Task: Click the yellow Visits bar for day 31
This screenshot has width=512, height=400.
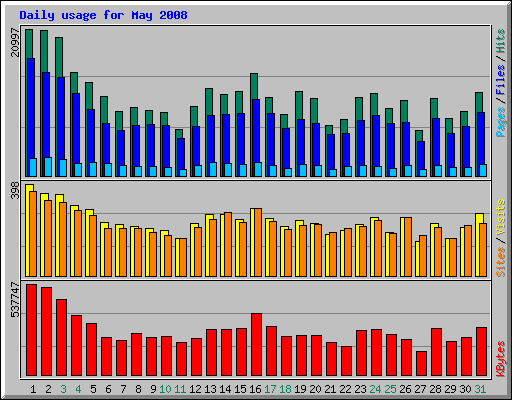Action: pyautogui.click(x=478, y=245)
